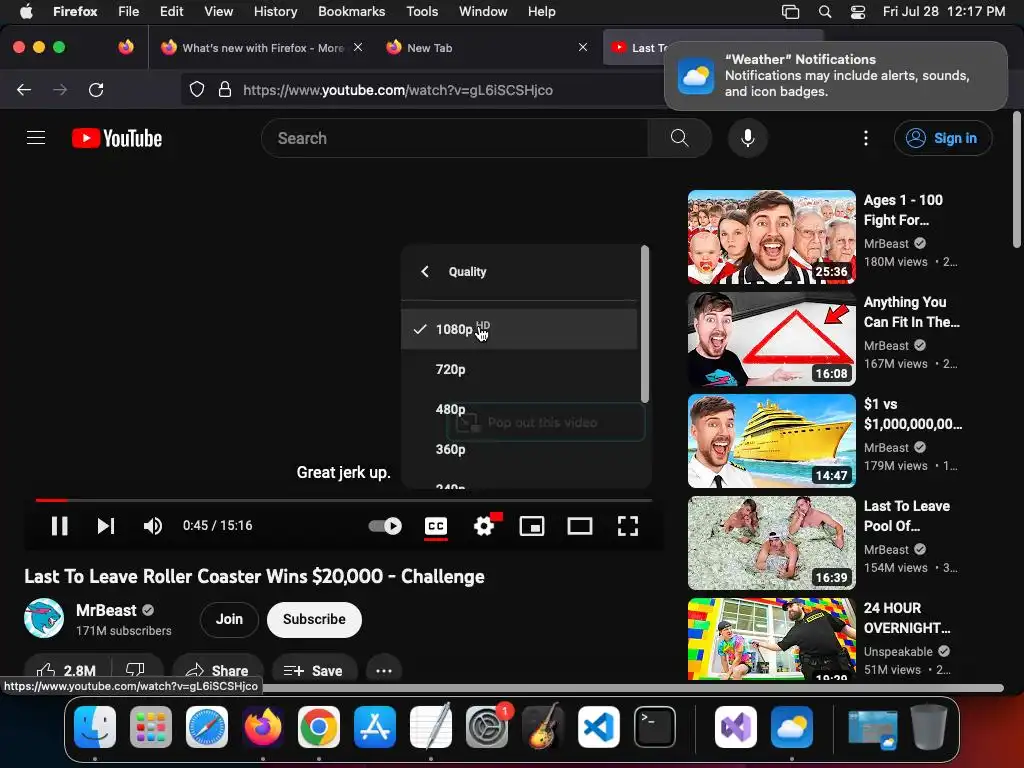Toggle closed captions CC button
The width and height of the screenshot is (1024, 768).
coord(436,526)
